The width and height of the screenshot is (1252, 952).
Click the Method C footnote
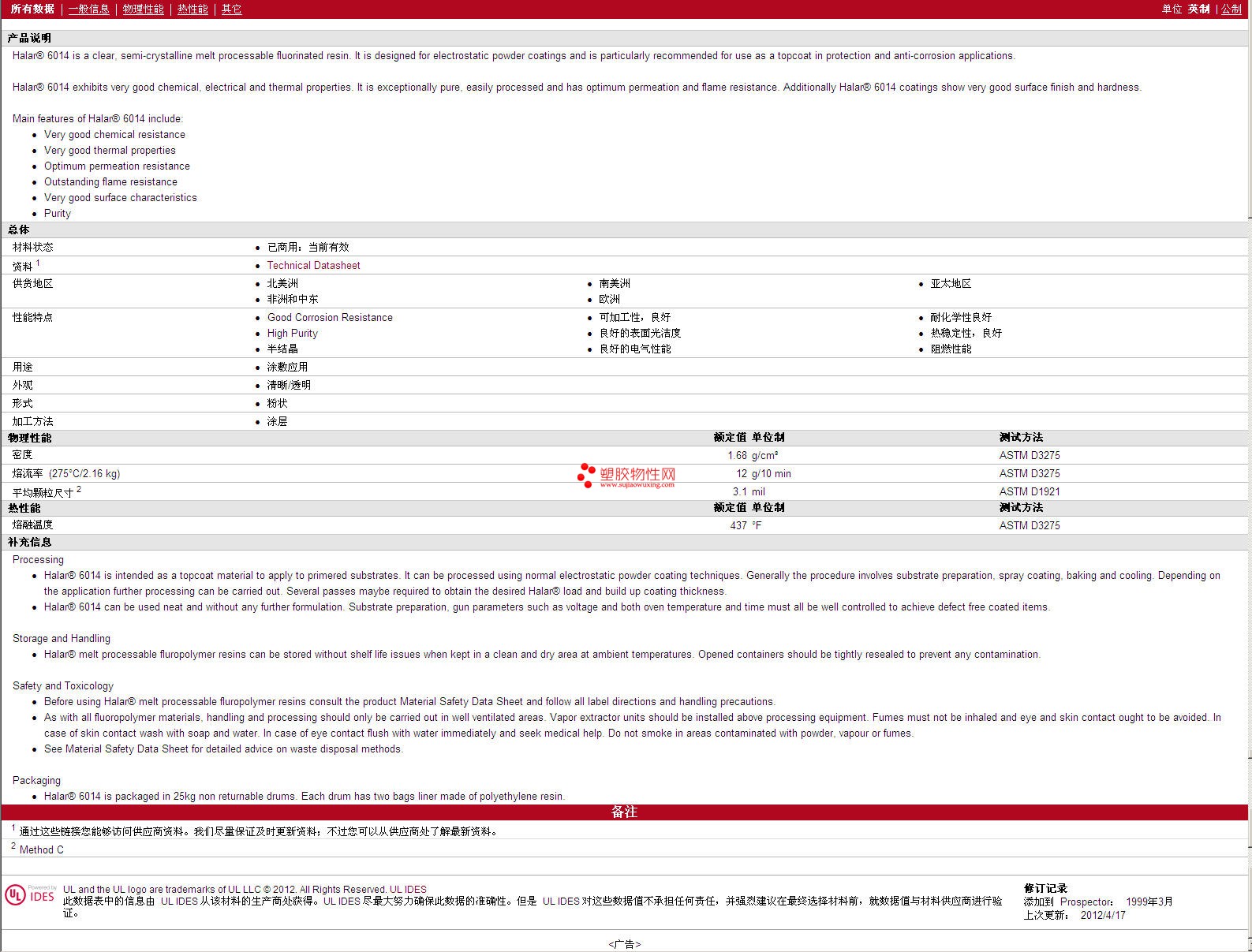[x=42, y=849]
